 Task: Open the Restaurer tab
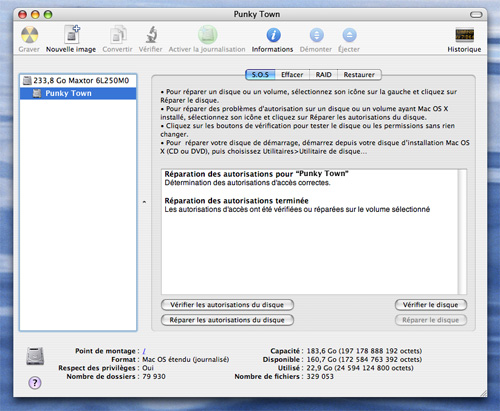click(x=359, y=75)
